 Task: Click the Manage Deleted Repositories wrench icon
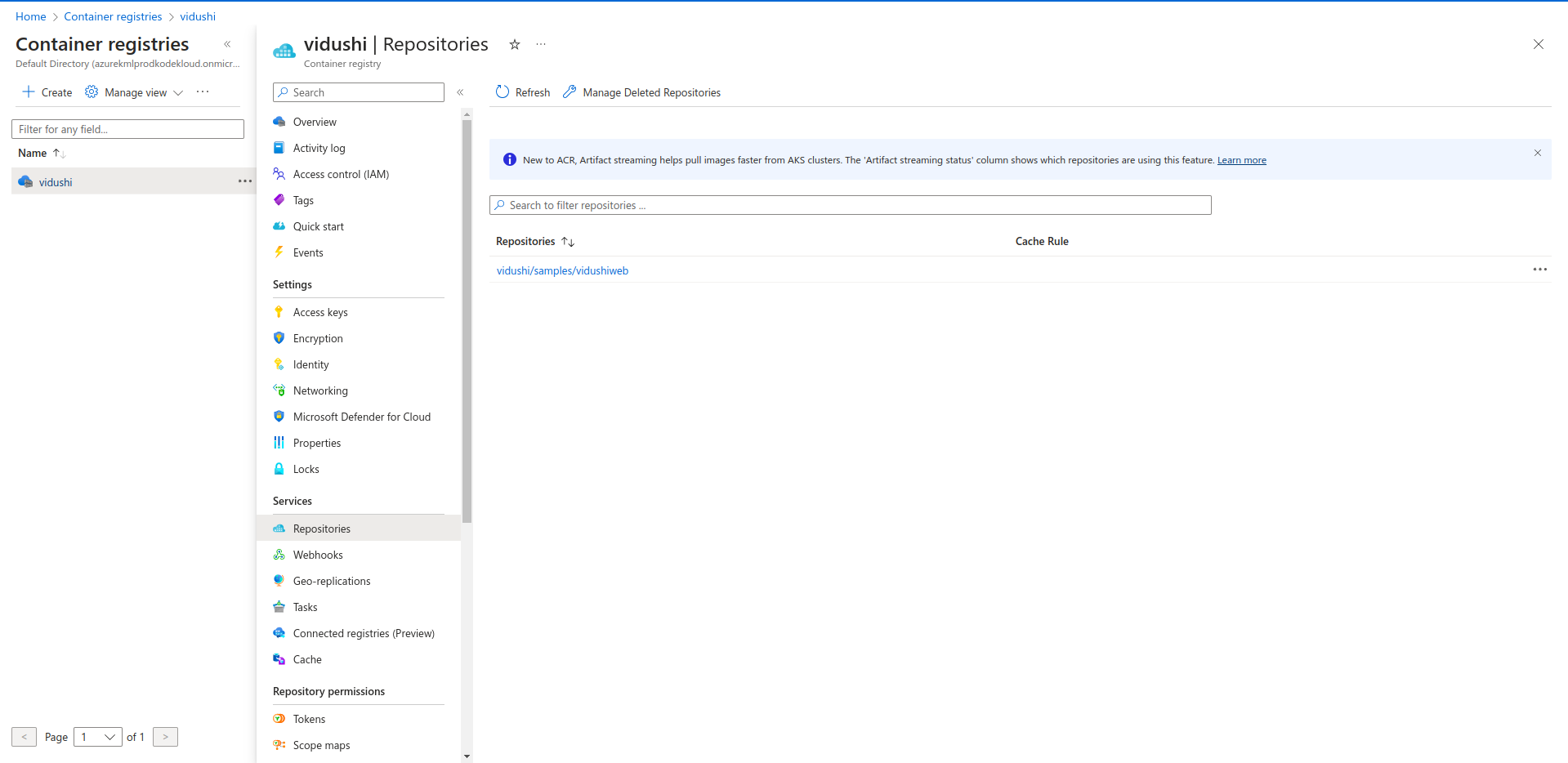[x=570, y=92]
